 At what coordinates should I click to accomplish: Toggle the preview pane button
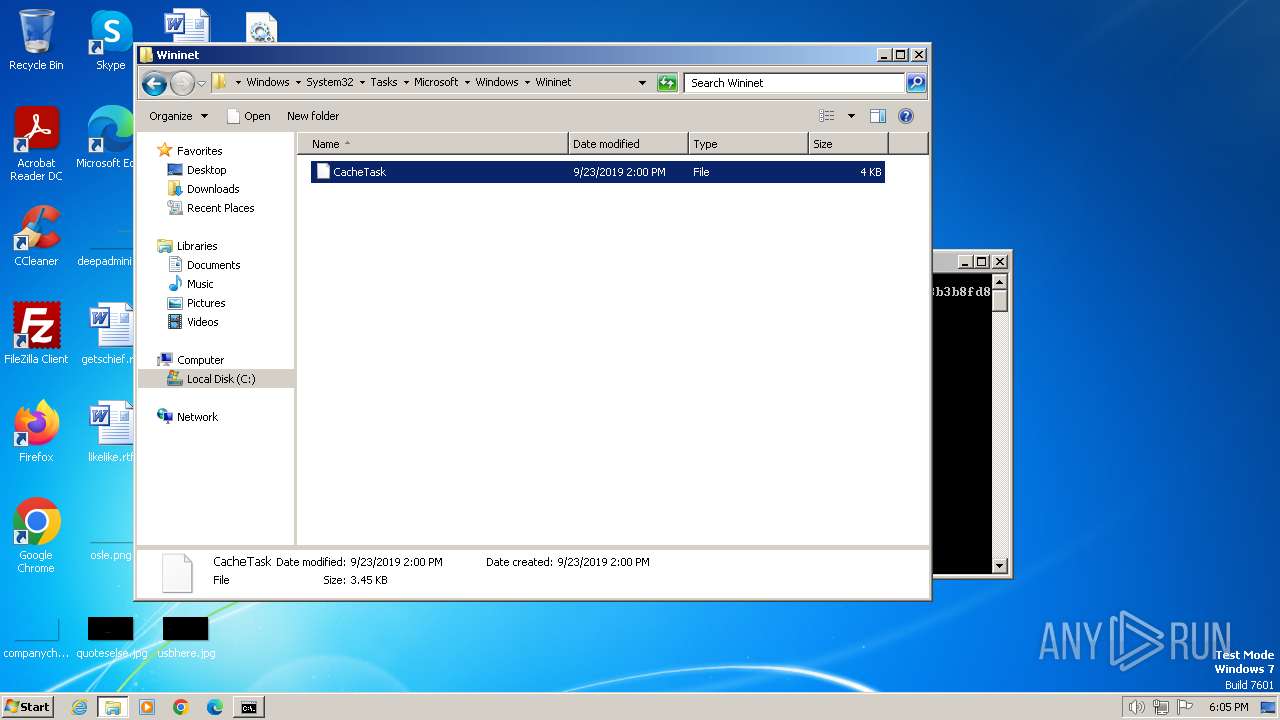coord(878,116)
